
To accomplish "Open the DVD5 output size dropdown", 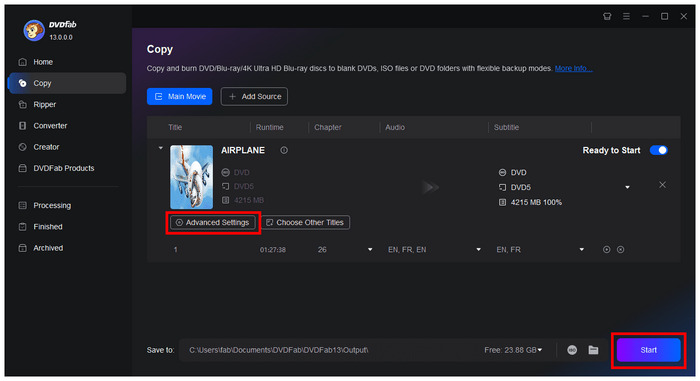I will click(627, 187).
